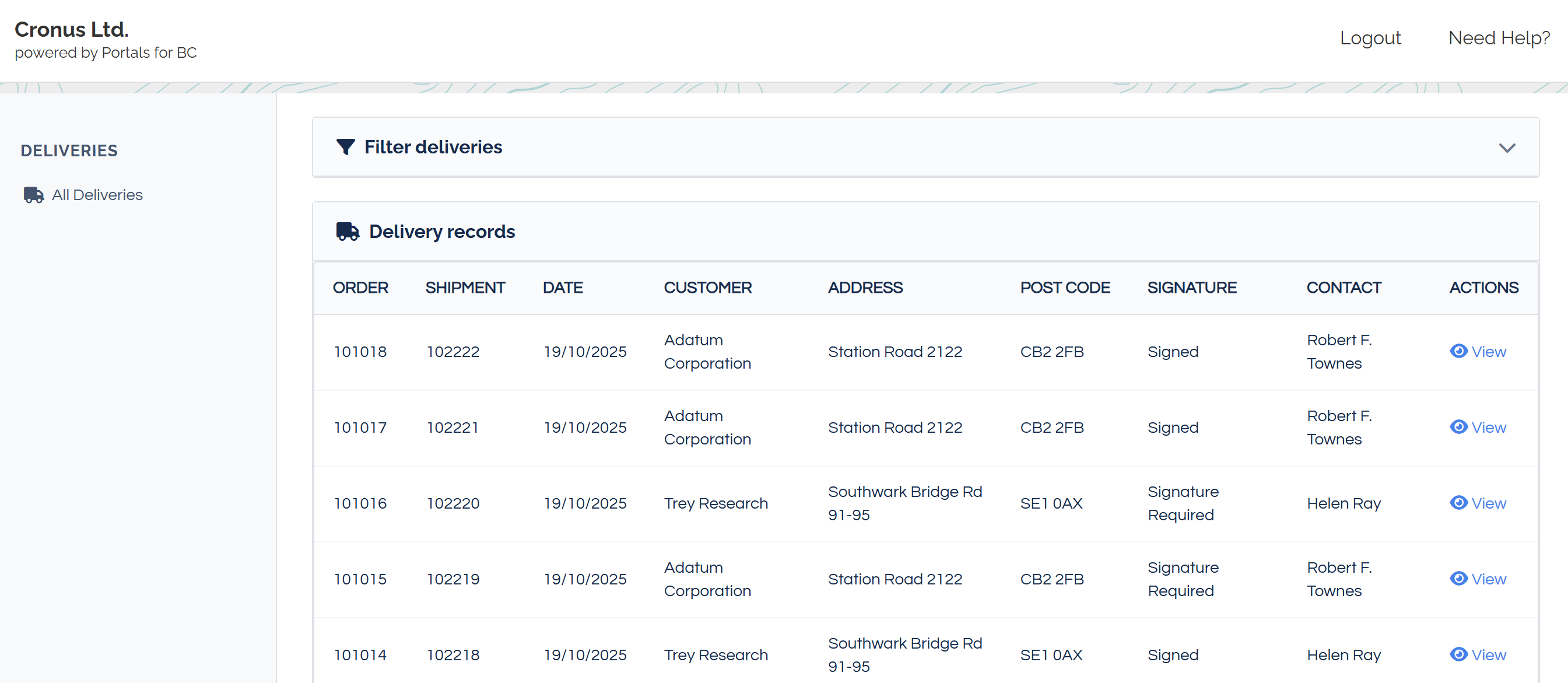The height and width of the screenshot is (683, 1568).
Task: Open the Logout menu item
Action: click(x=1371, y=38)
